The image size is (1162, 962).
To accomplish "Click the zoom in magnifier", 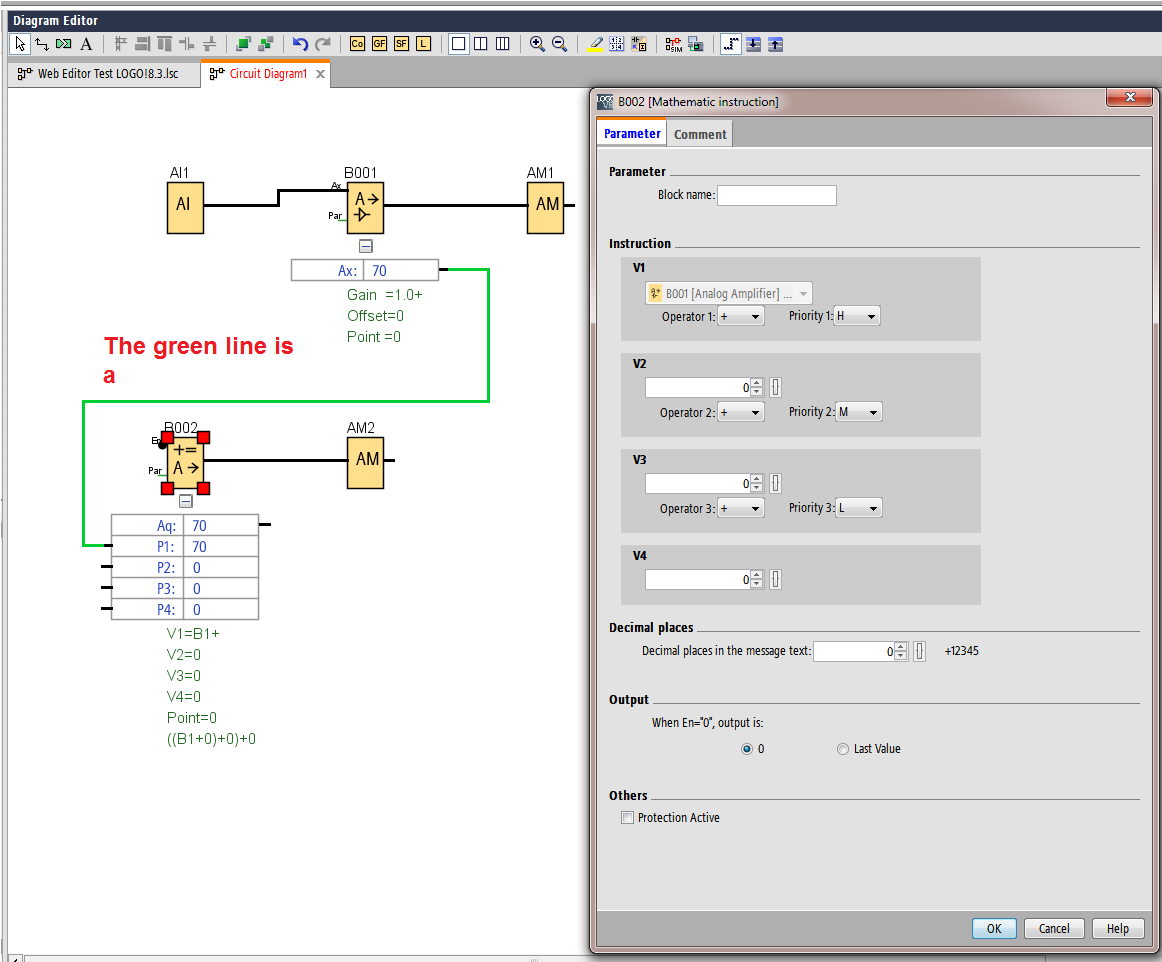I will (537, 44).
